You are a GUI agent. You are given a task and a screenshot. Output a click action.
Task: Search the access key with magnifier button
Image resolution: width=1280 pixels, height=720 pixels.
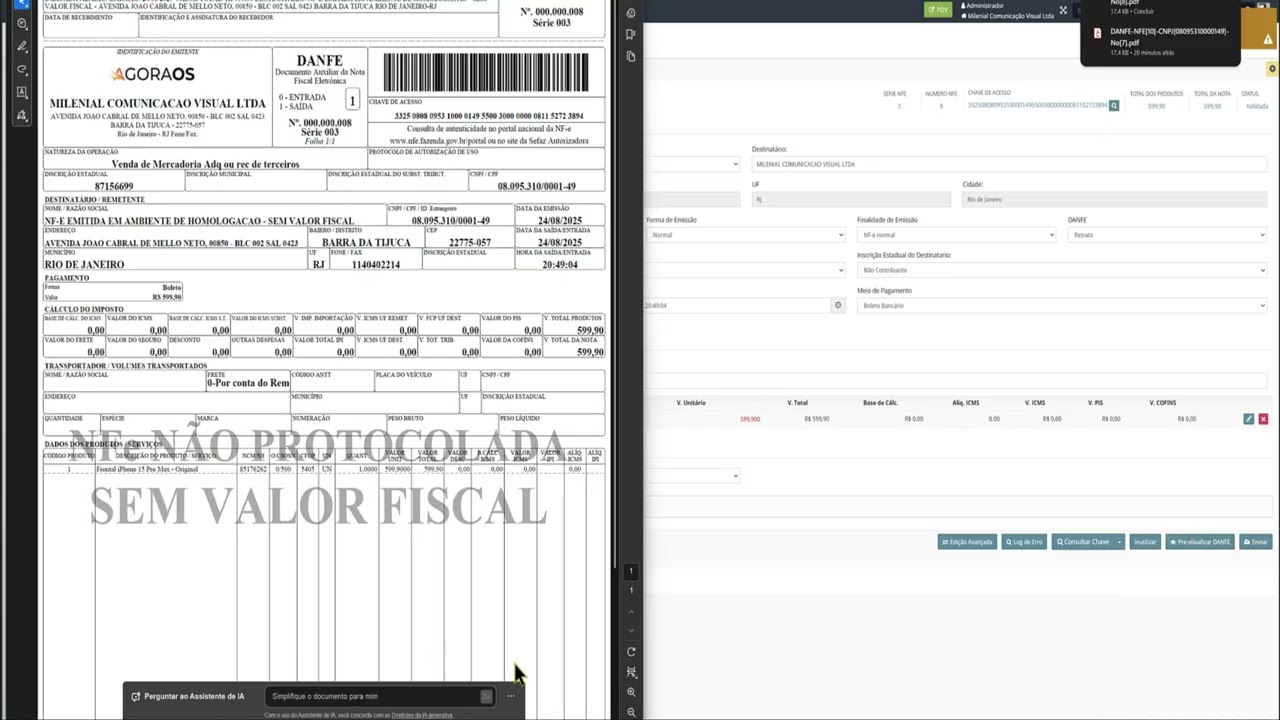(x=1114, y=105)
